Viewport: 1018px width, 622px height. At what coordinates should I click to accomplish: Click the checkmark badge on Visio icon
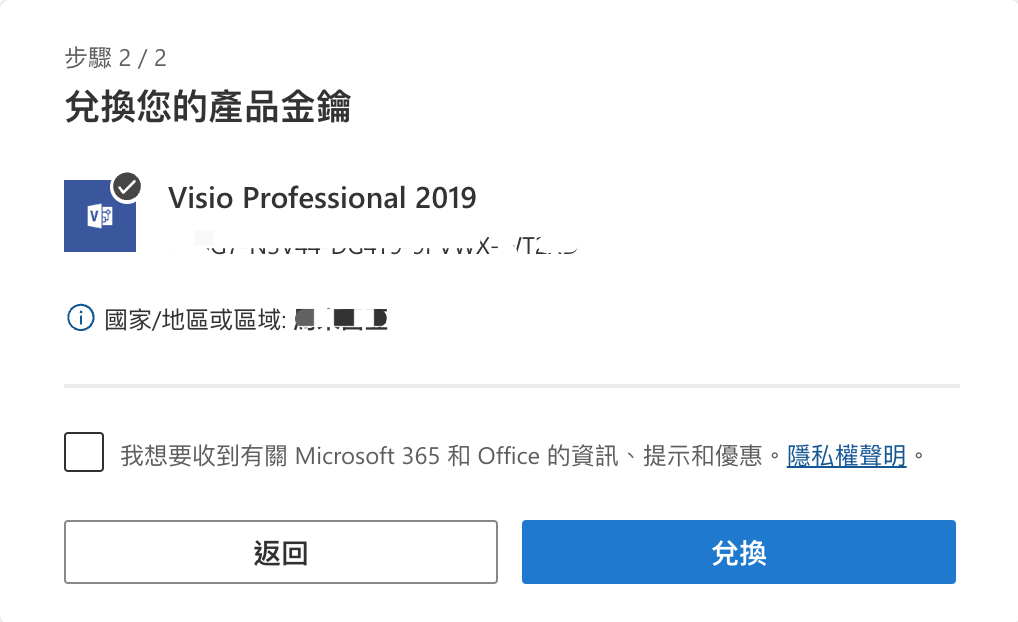tap(127, 186)
